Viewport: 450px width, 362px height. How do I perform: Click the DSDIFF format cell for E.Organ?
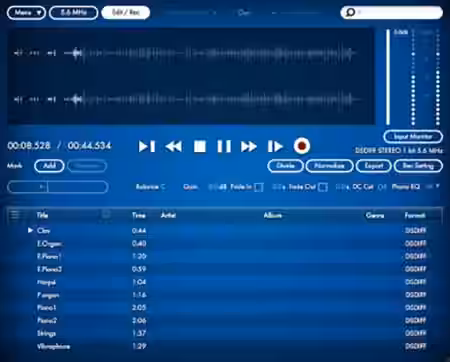click(x=415, y=243)
